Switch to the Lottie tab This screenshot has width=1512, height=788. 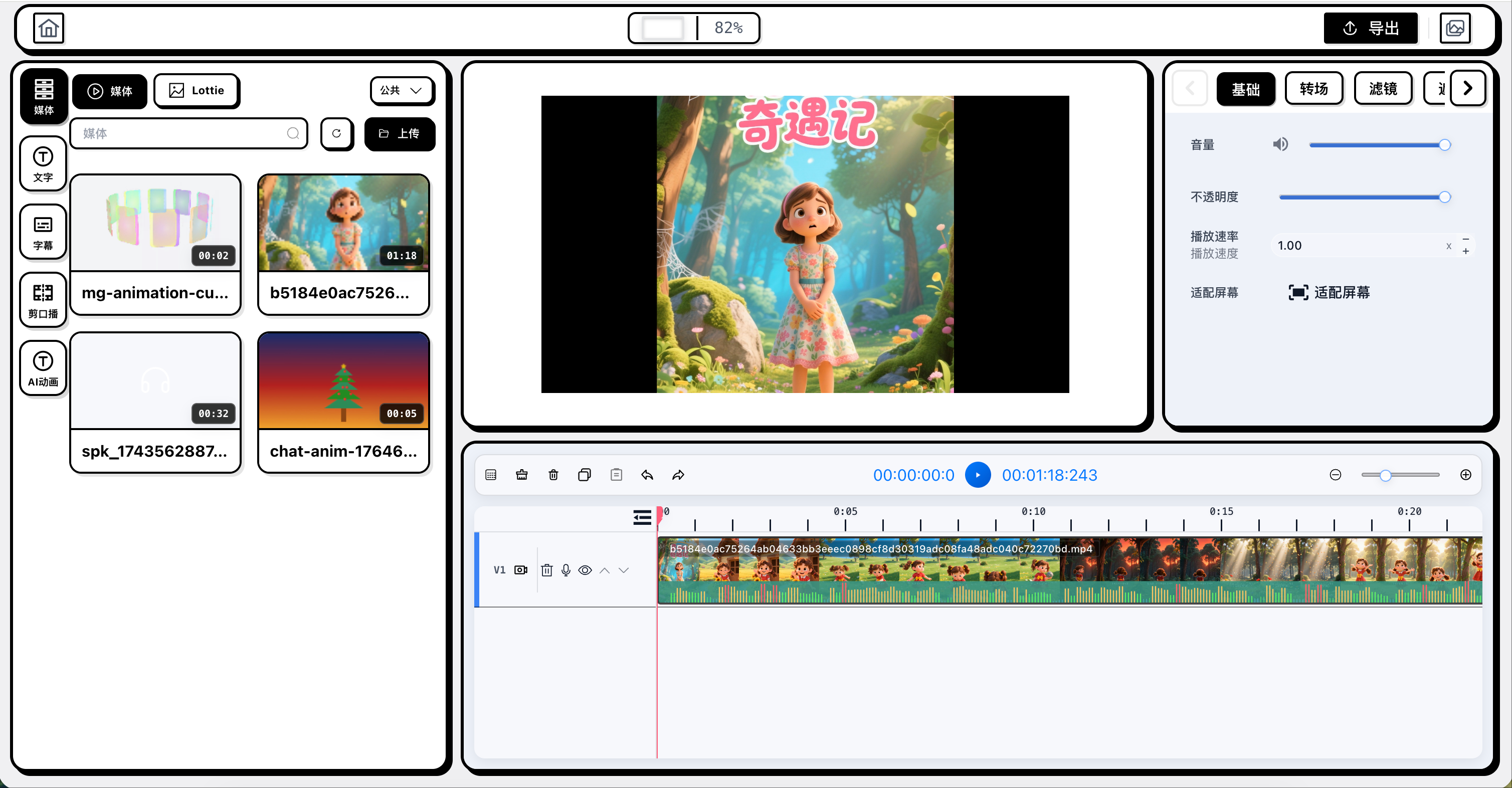(197, 90)
